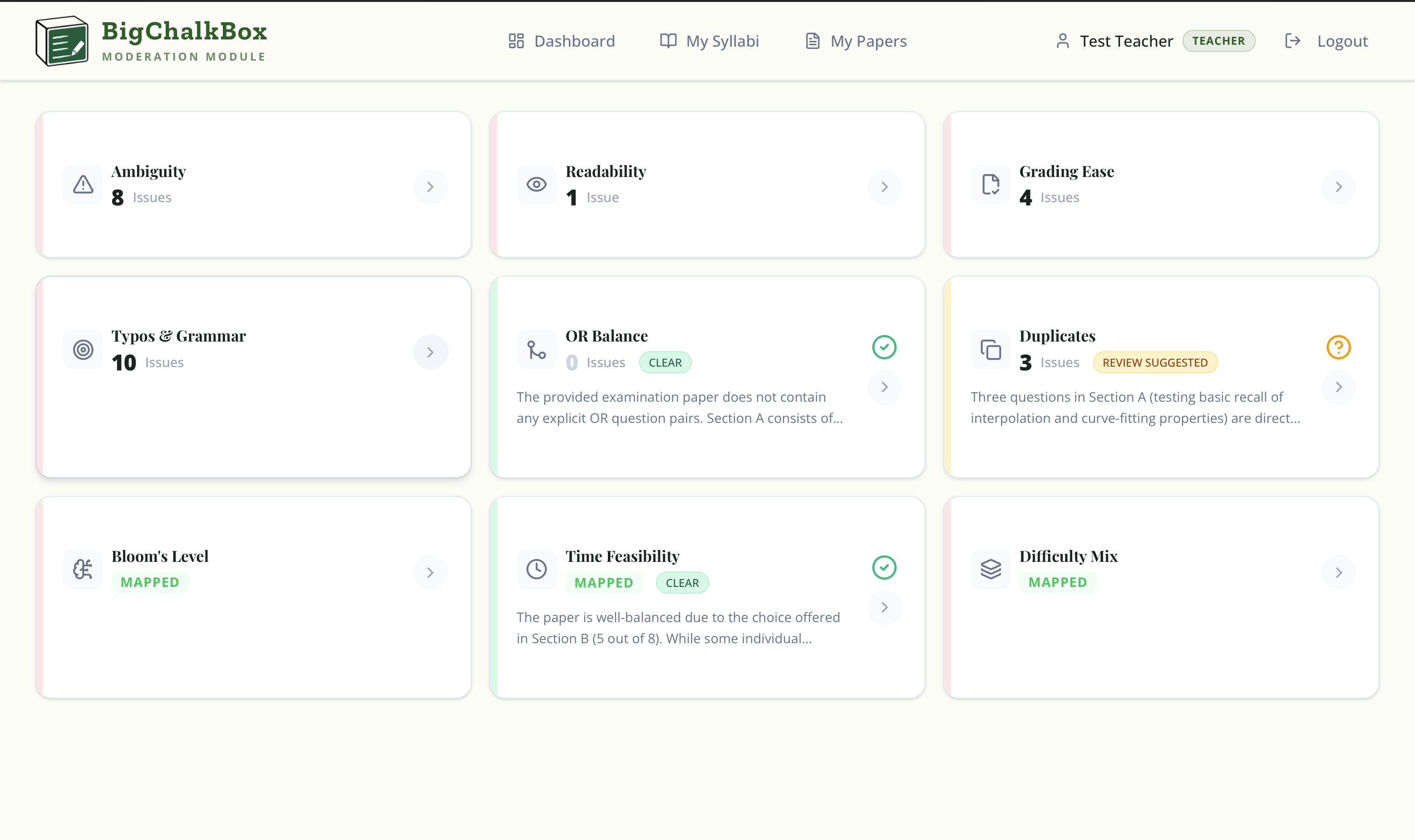
Task: Click the MAPPED badge on Bloom's Level
Action: (150, 582)
